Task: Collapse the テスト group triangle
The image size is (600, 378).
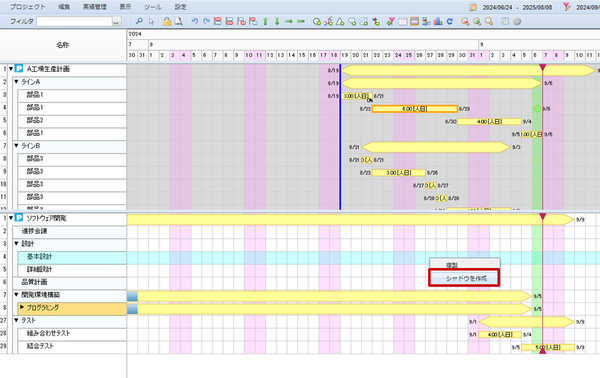Action: (x=16, y=320)
